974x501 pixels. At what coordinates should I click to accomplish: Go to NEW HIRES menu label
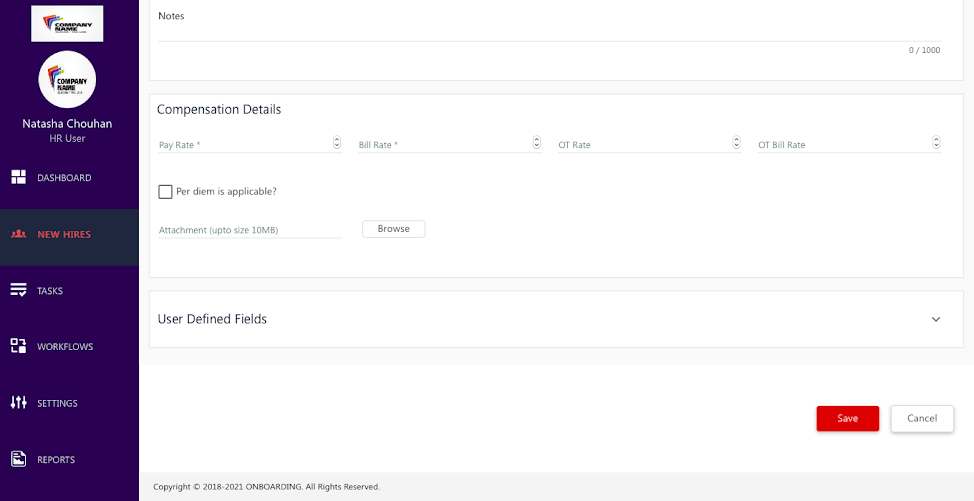(64, 235)
